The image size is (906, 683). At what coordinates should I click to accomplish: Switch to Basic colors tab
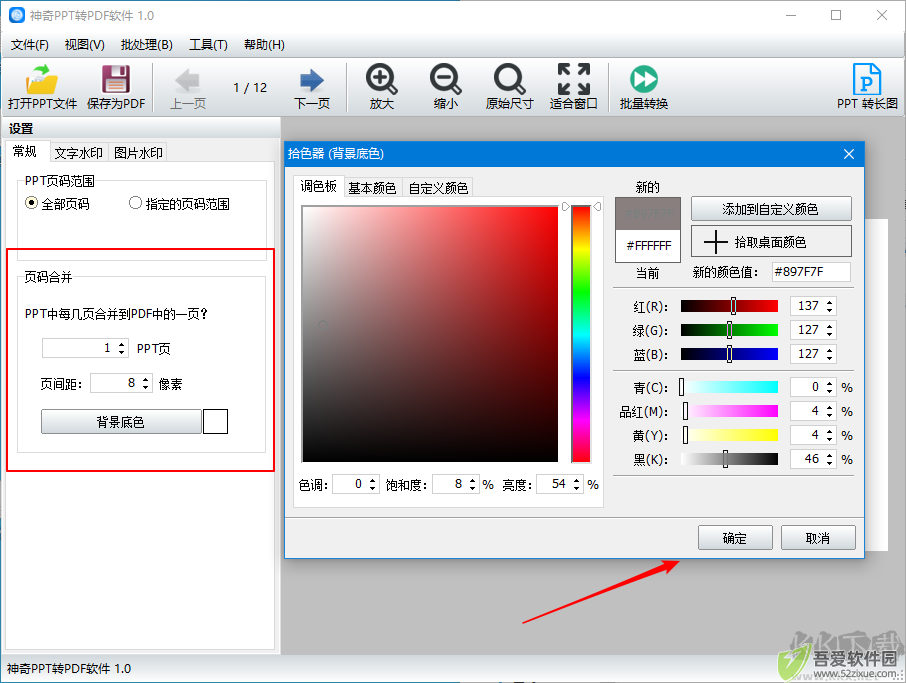coord(372,188)
